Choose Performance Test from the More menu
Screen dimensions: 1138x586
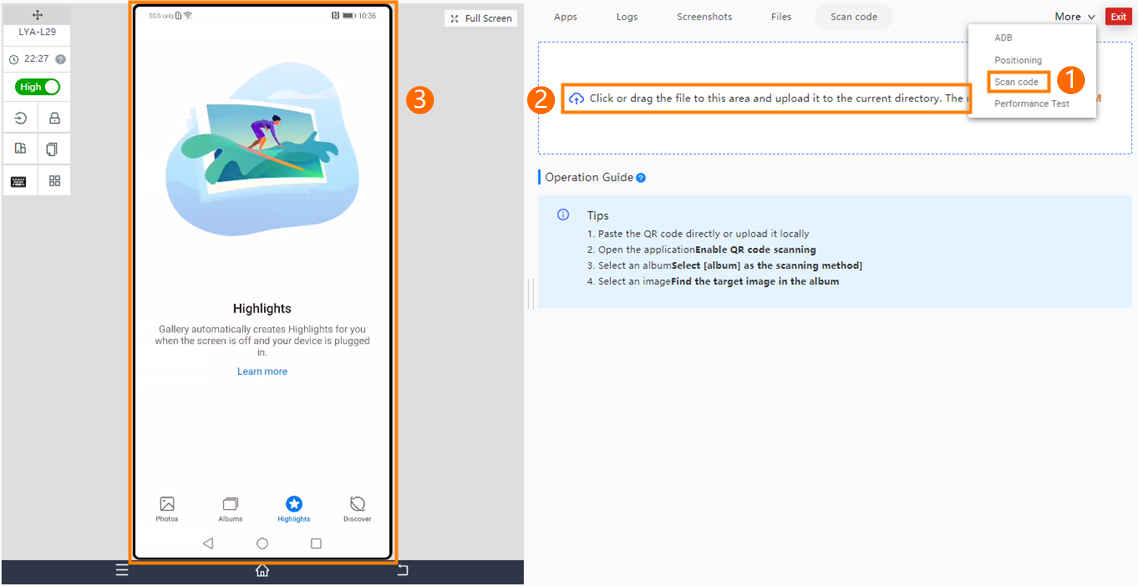point(1031,104)
